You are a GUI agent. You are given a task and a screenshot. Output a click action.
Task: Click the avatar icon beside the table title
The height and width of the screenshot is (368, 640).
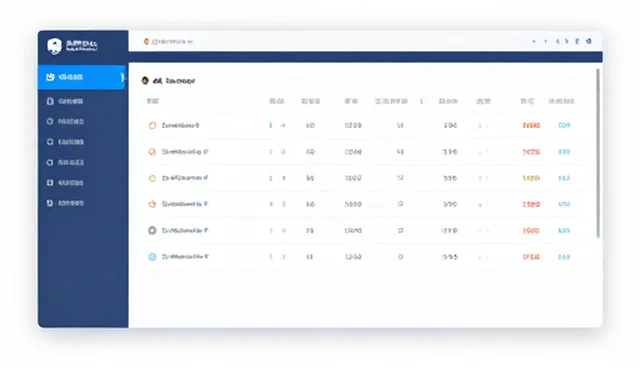(x=145, y=80)
